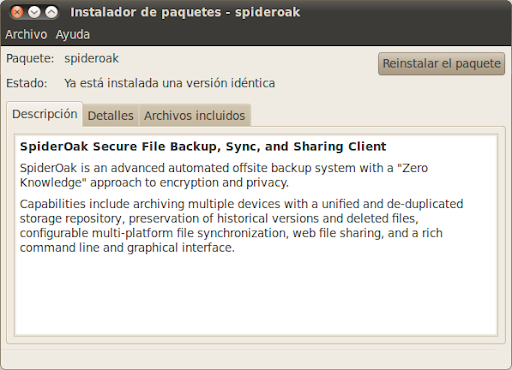This screenshot has width=512, height=370.
Task: Click the Estado: label
Action: [x=27, y=83]
